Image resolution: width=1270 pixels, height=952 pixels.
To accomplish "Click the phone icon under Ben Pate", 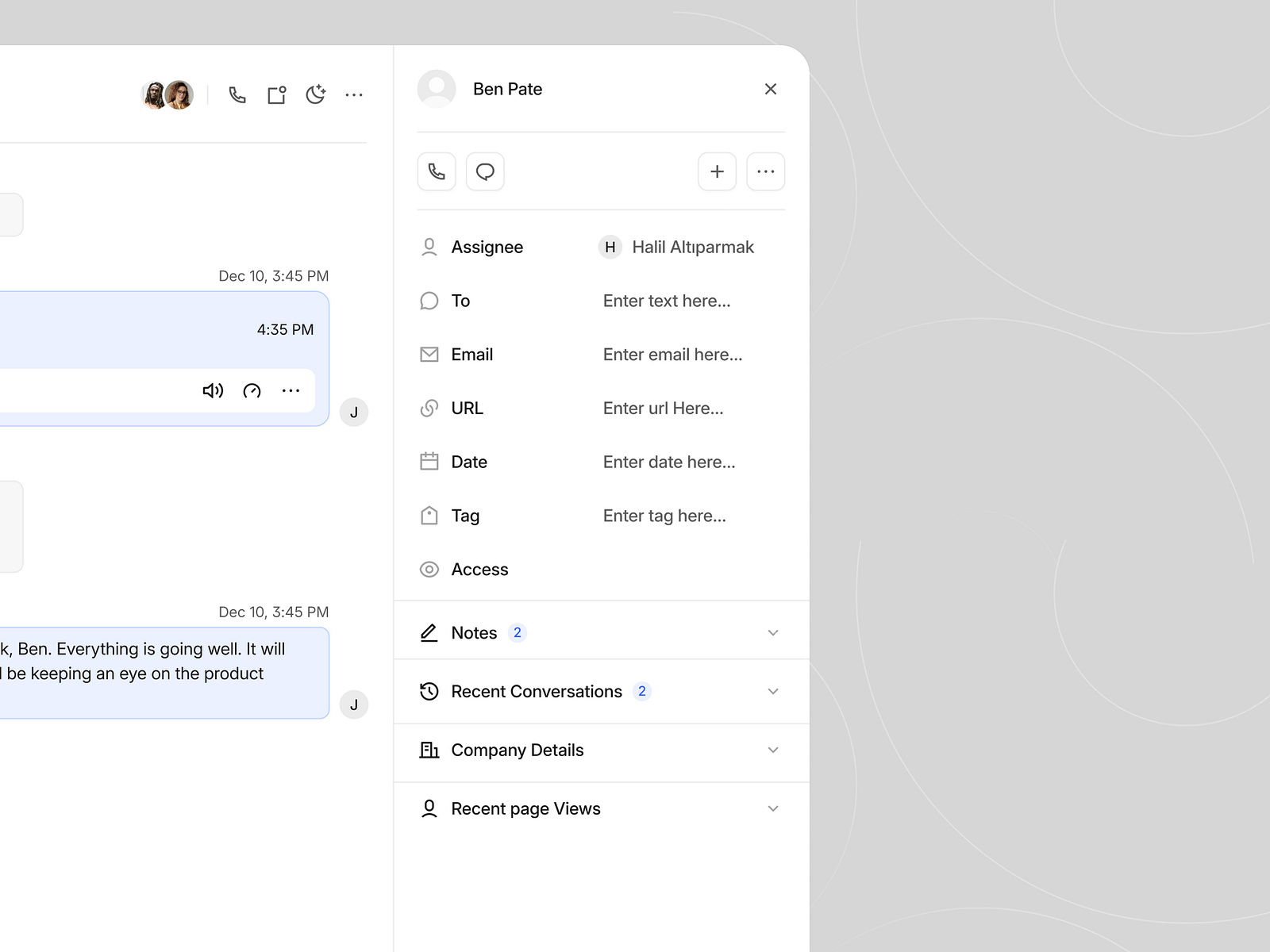I will tap(437, 171).
